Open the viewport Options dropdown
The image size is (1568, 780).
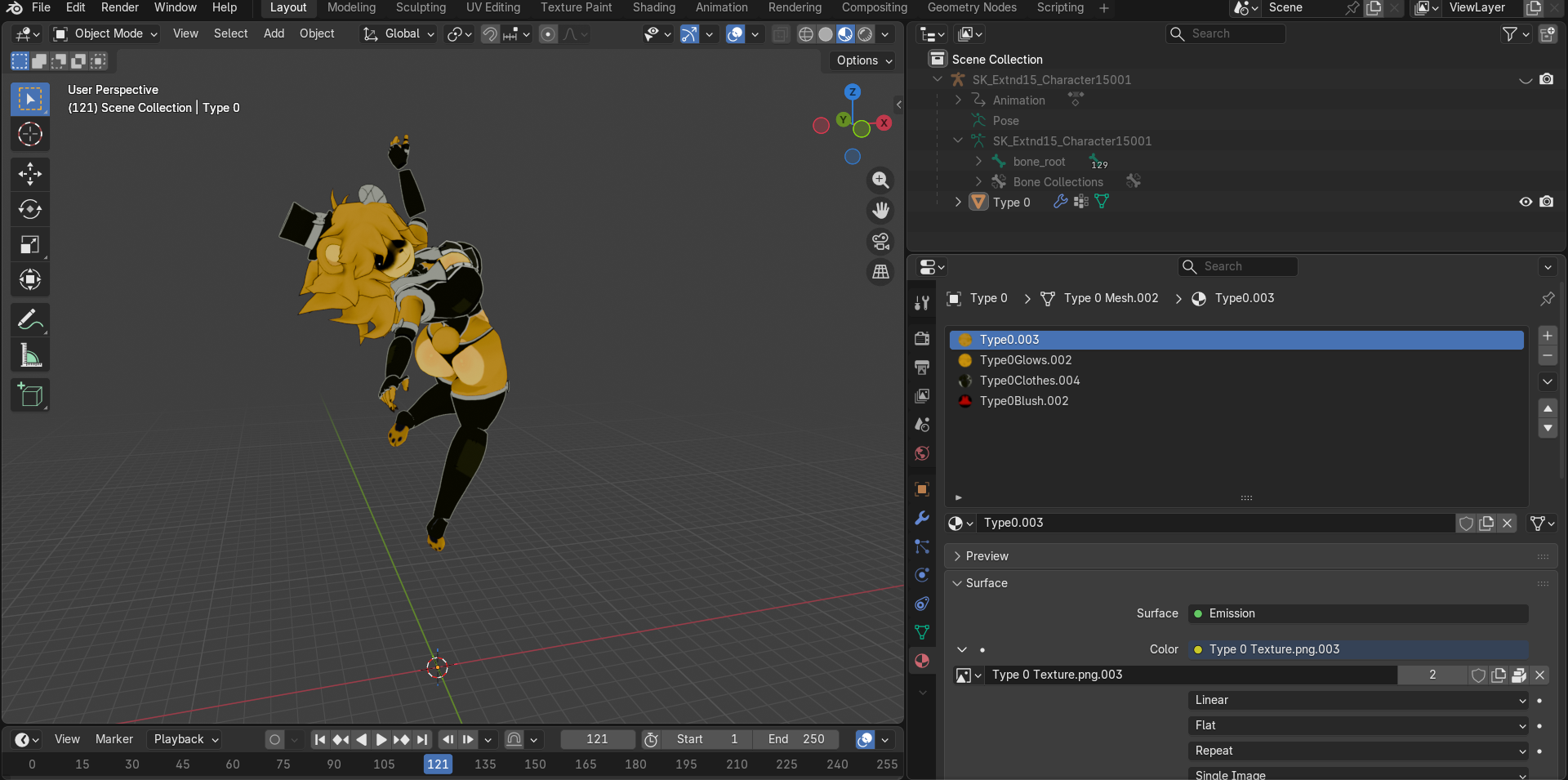[x=864, y=60]
